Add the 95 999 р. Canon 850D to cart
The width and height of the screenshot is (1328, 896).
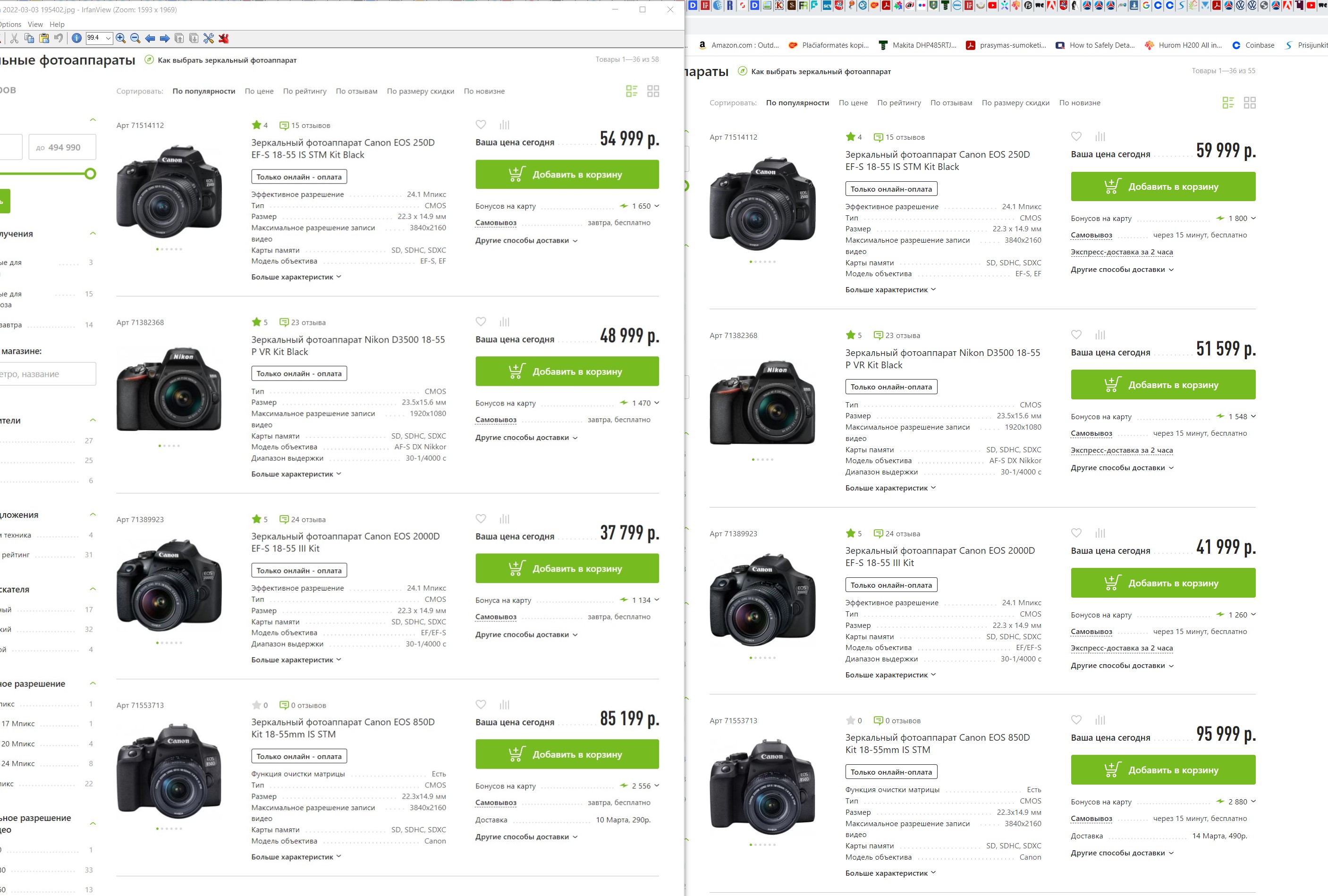pyautogui.click(x=1163, y=769)
